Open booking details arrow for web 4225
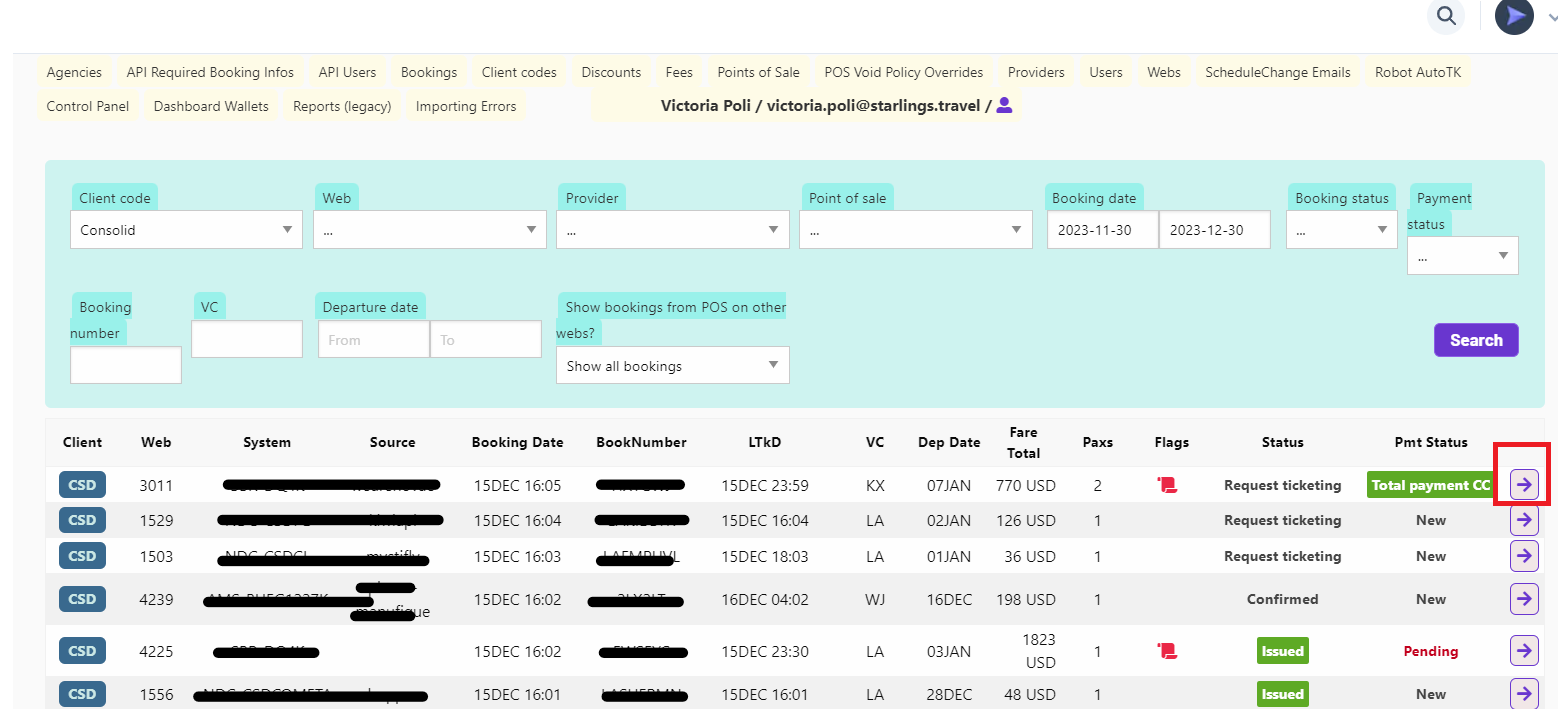 (x=1523, y=651)
